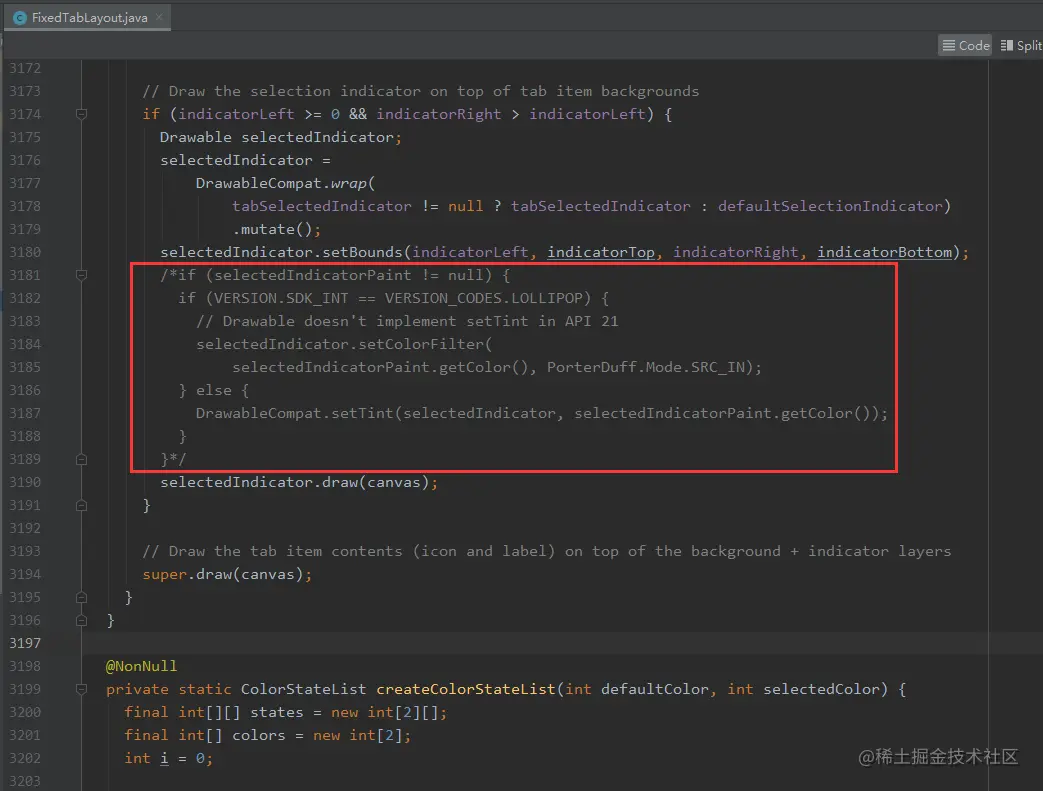
Task: Click 'Drawable selectedIndicator;' declaration
Action: coord(281,137)
